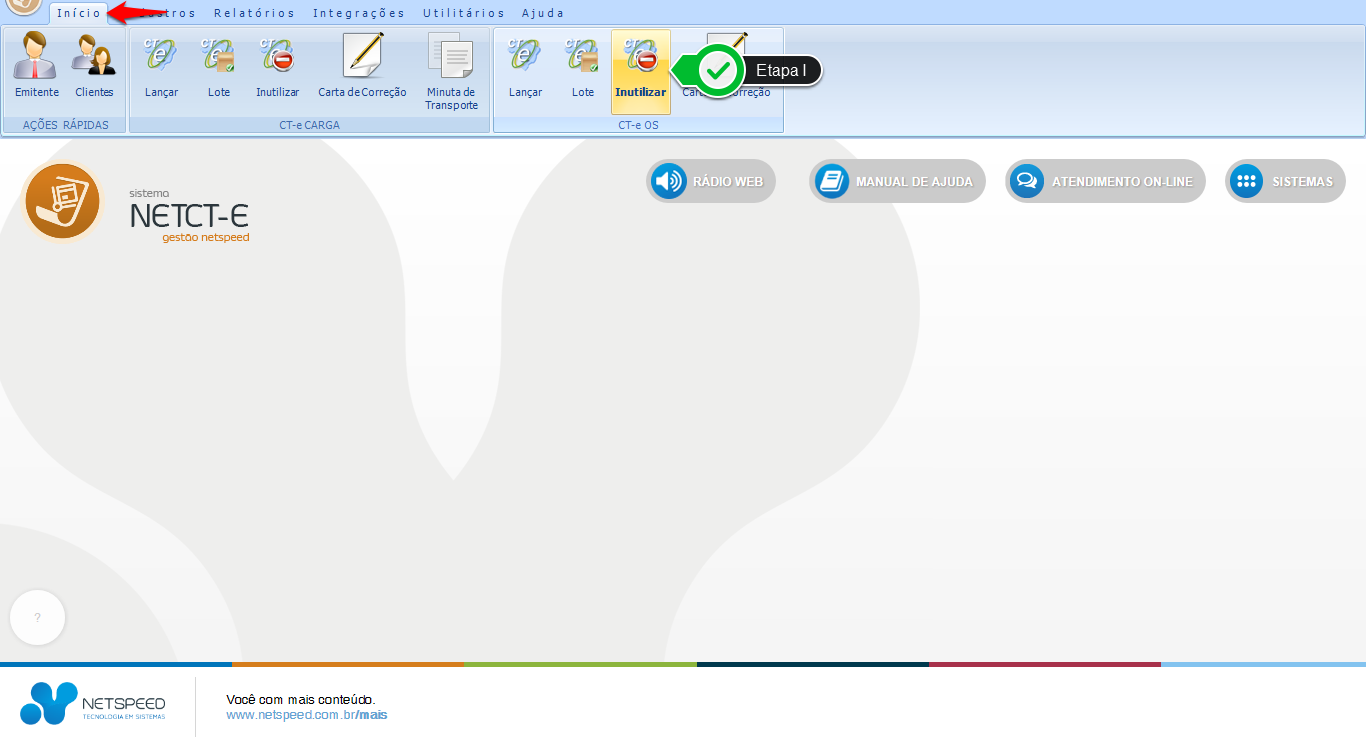1366x745 pixels.
Task: Open the Emitente quick action
Action: tap(37, 65)
